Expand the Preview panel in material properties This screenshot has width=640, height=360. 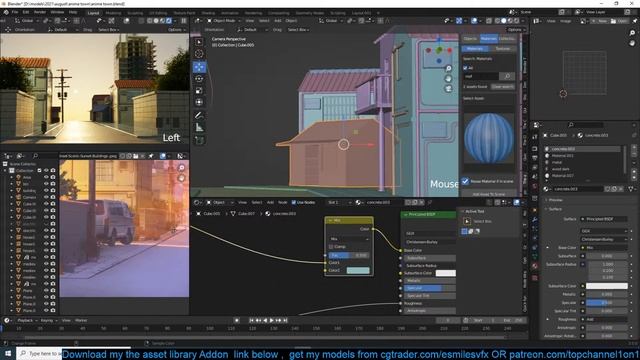click(555, 200)
